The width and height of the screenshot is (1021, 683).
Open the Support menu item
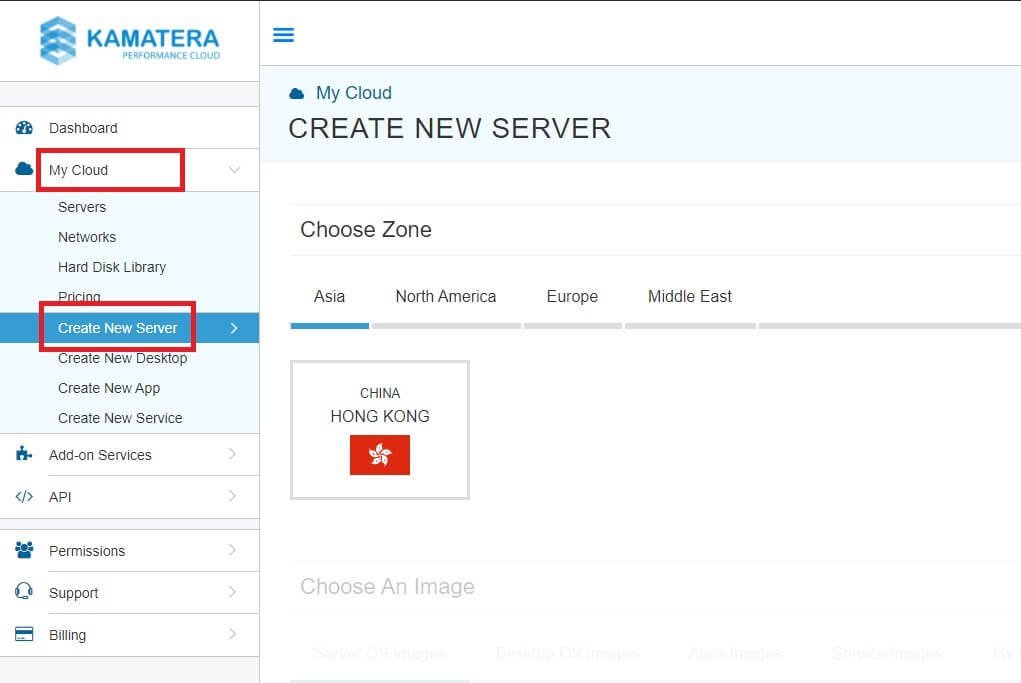[x=130, y=592]
